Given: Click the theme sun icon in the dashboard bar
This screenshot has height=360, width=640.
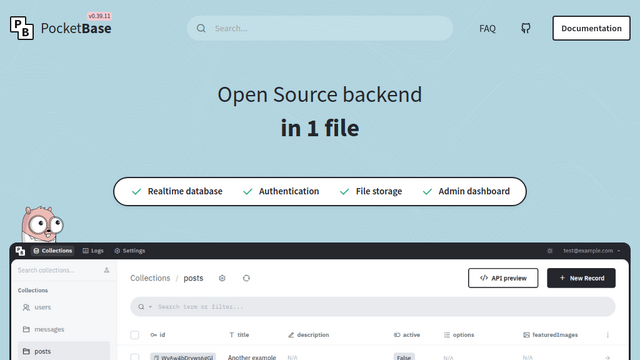Looking at the screenshot, I should (x=550, y=251).
